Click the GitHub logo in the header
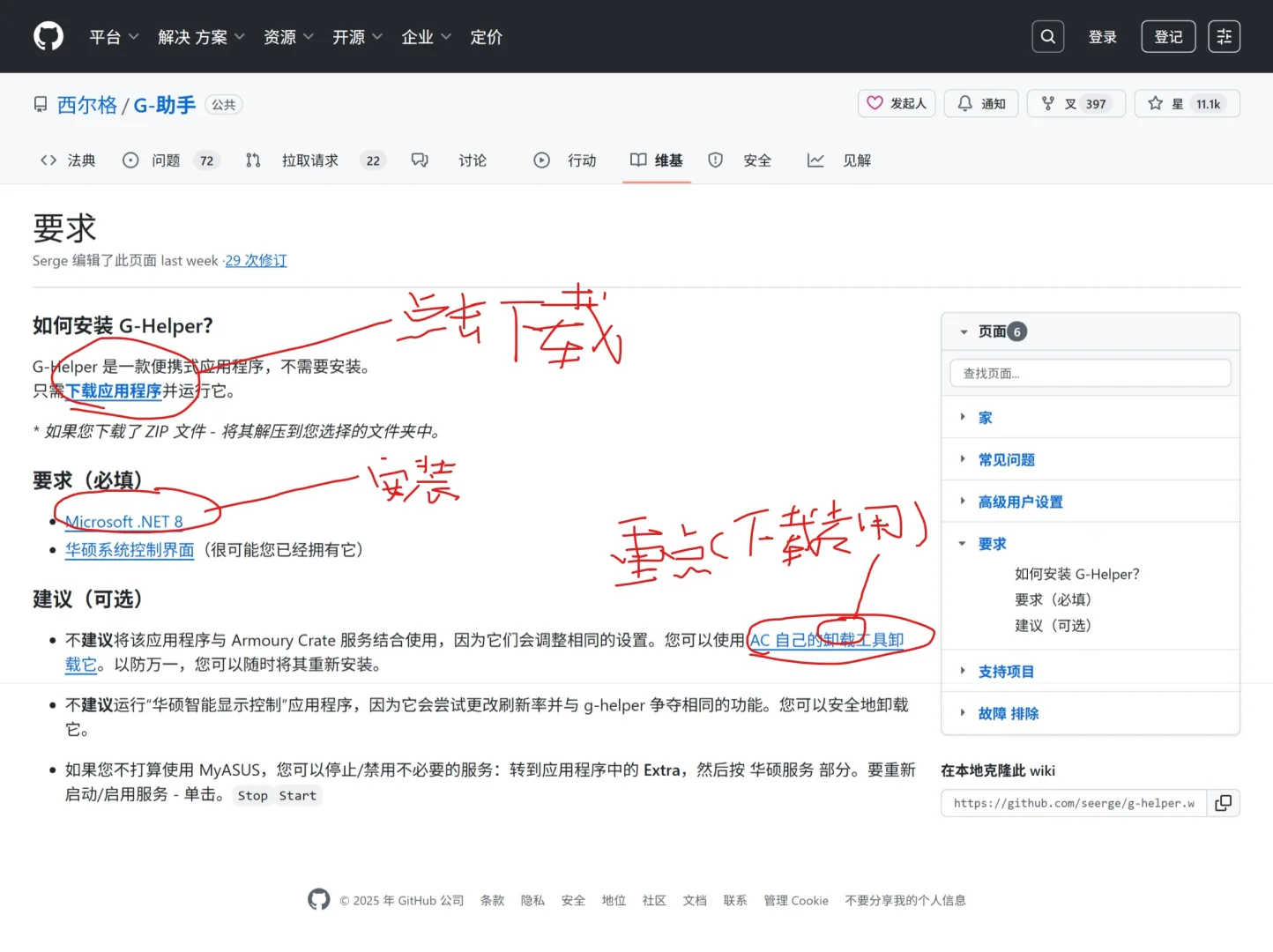This screenshot has height=952, width=1273. click(x=48, y=35)
